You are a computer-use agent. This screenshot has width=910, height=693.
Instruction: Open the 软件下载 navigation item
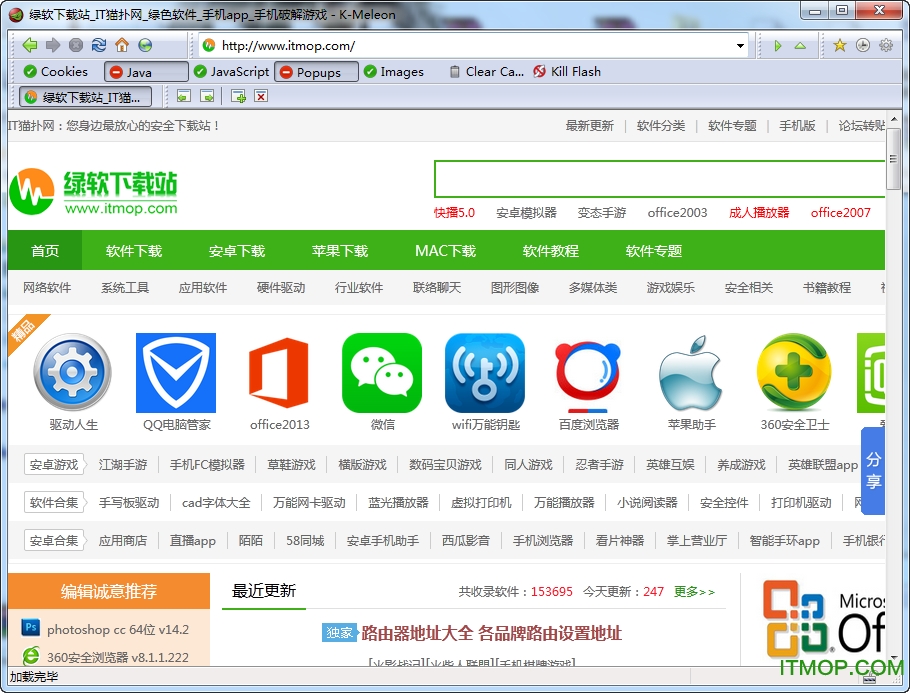(x=133, y=251)
